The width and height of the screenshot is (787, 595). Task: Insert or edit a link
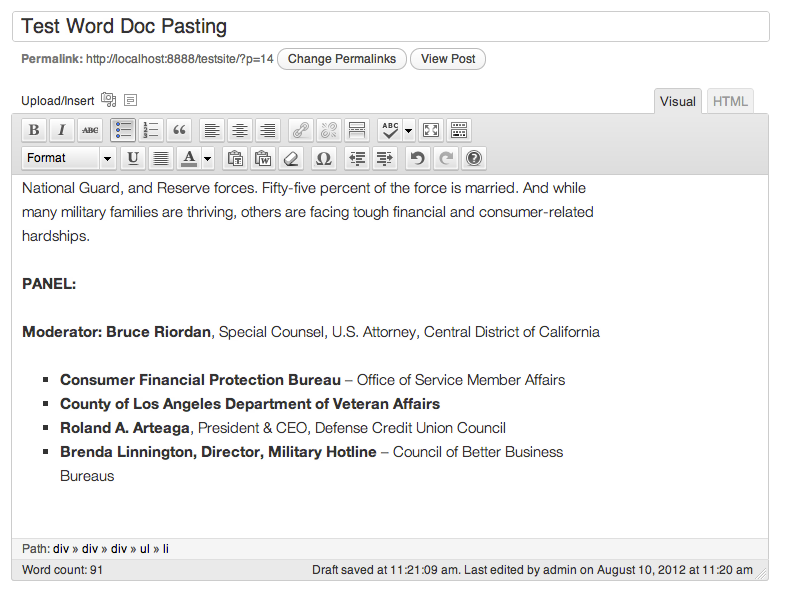coord(301,130)
